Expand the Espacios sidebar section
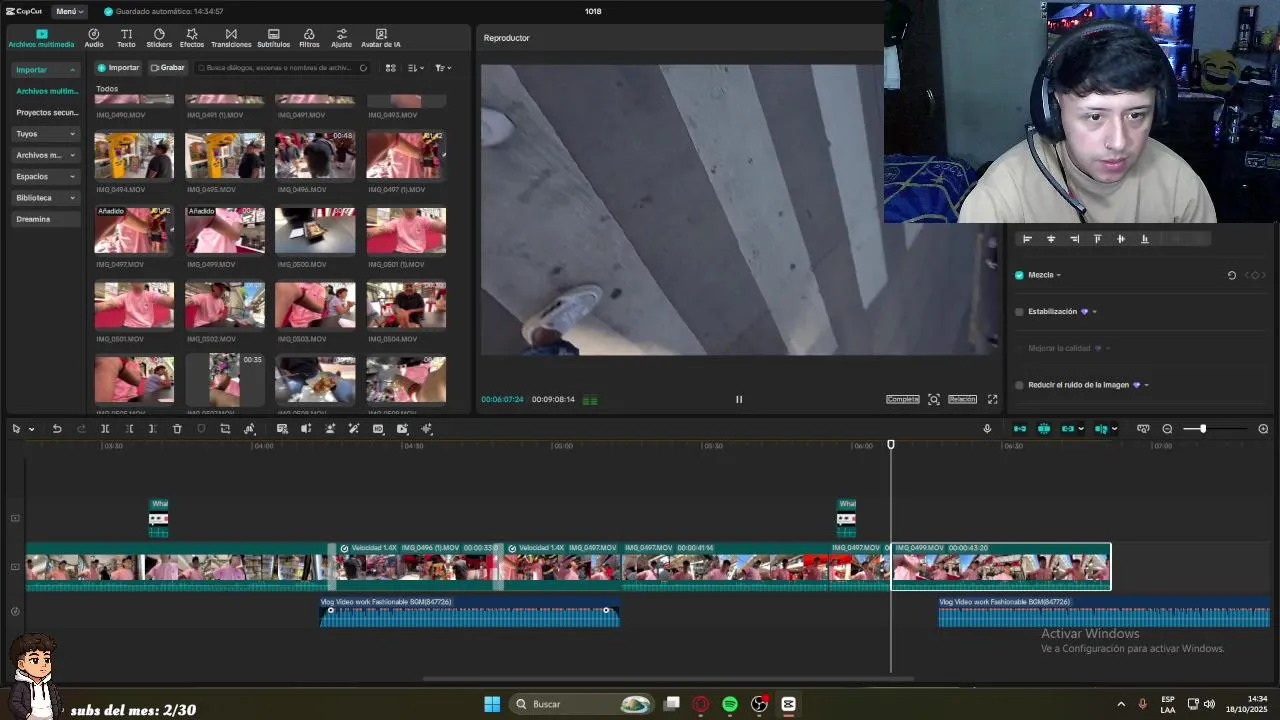This screenshot has width=1280, height=720. coord(72,176)
